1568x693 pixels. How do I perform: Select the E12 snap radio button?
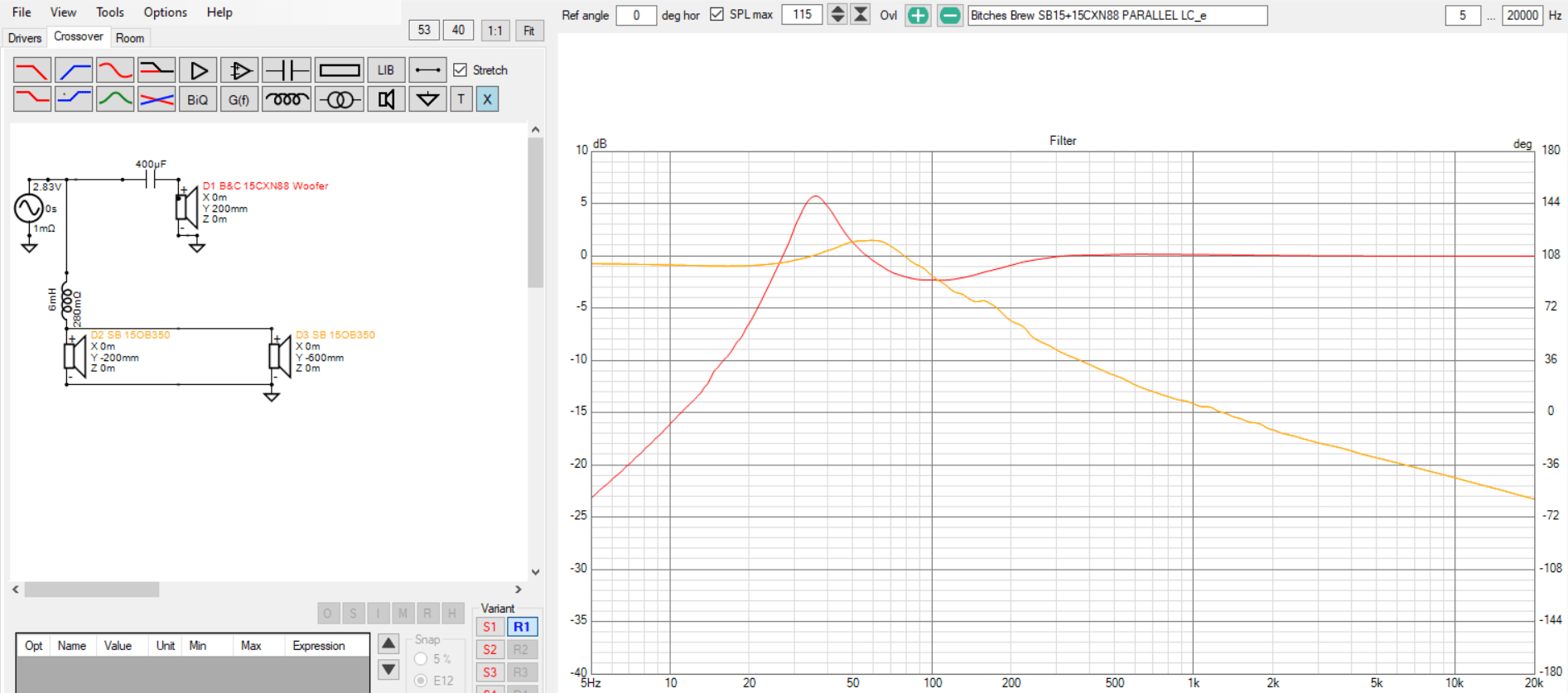[421, 681]
